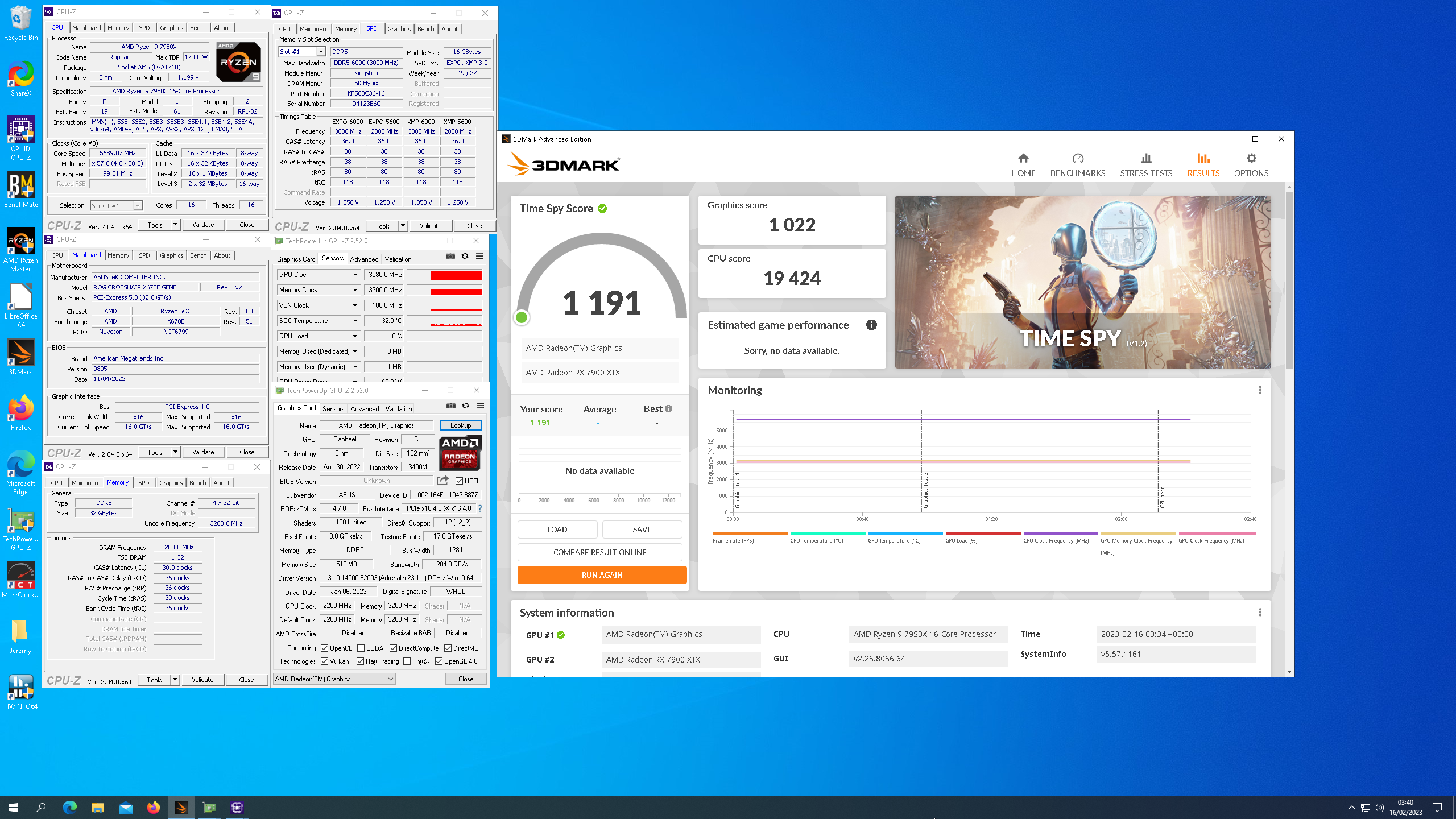This screenshot has height=819, width=1456.
Task: Open the TechPowerUp GPU-Z desktop icon
Action: [20, 528]
